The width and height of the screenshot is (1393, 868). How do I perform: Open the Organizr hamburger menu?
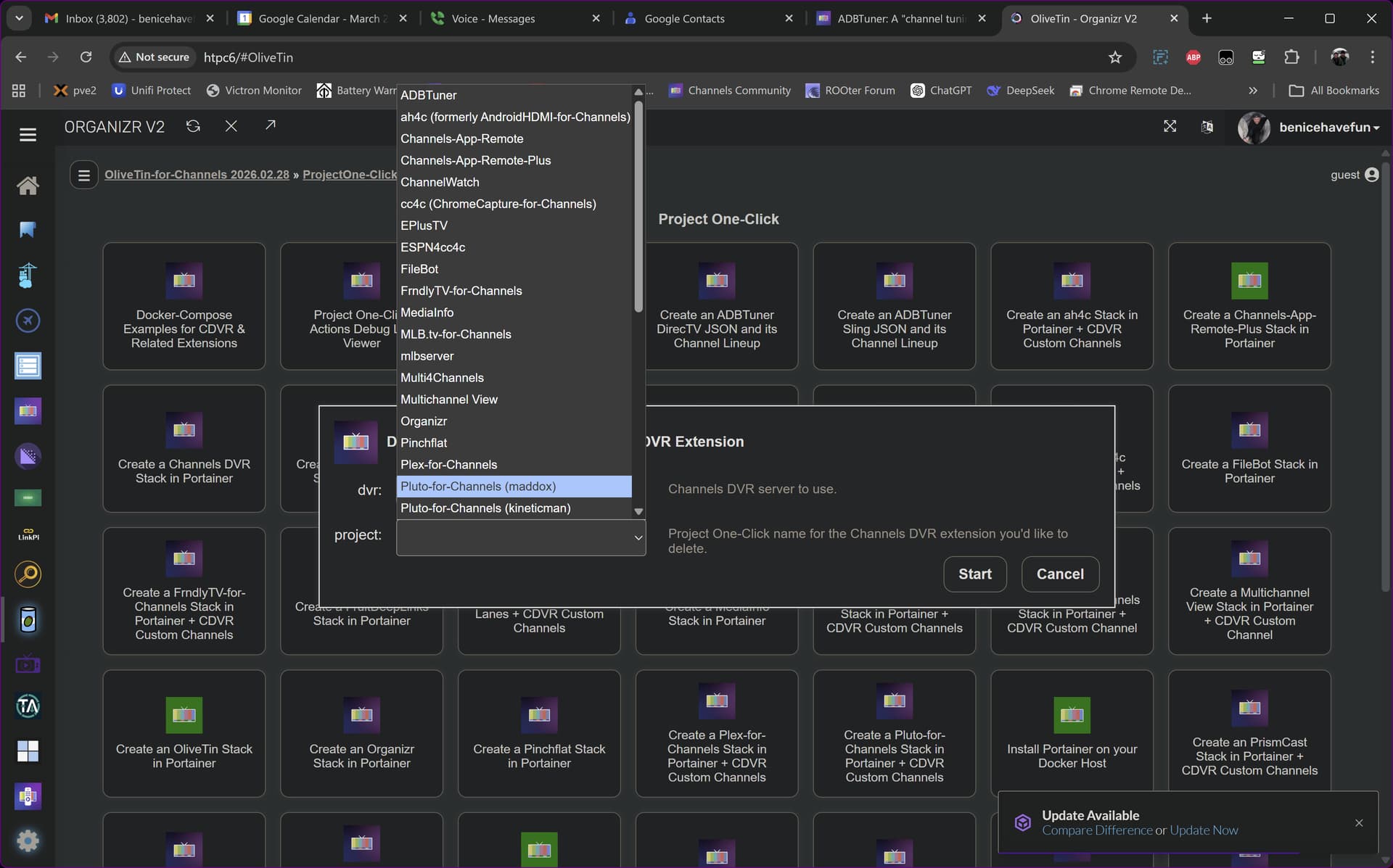[x=28, y=135]
